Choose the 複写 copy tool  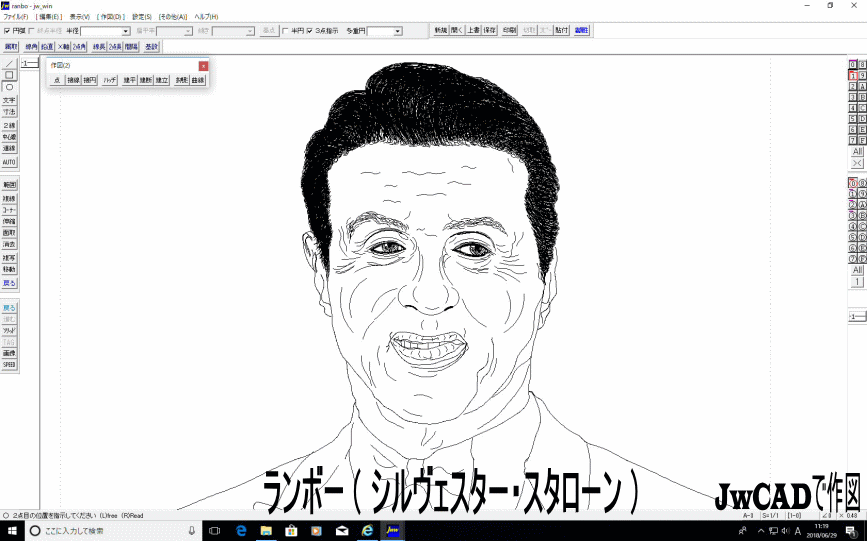(x=9, y=258)
